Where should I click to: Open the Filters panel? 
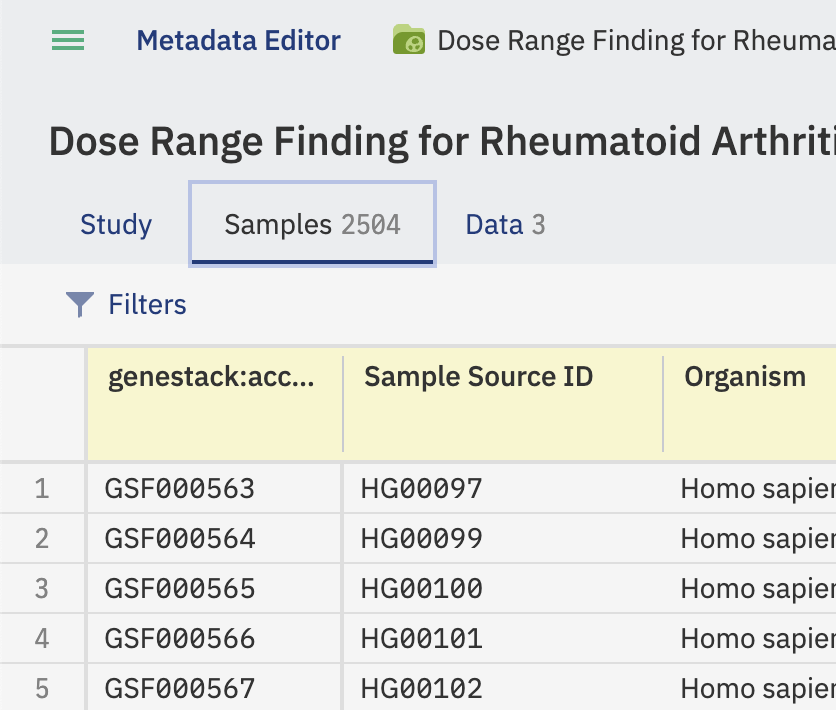(126, 304)
